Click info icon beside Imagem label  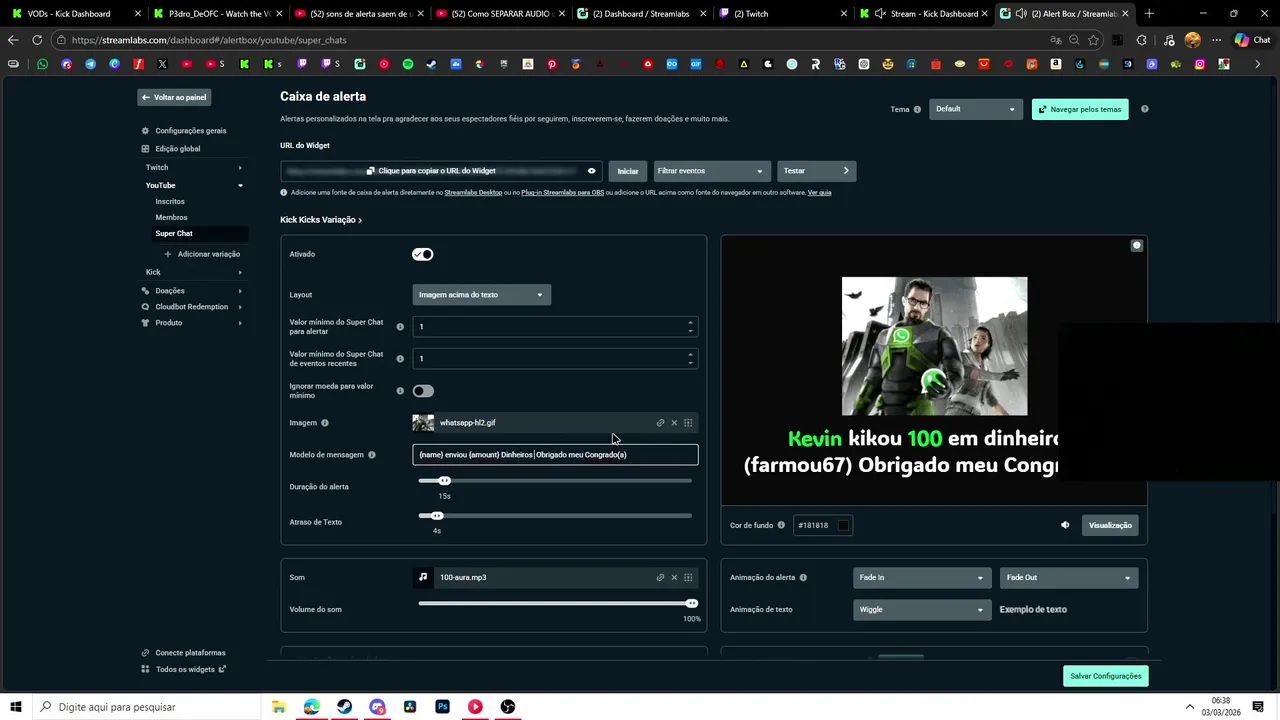click(x=325, y=423)
